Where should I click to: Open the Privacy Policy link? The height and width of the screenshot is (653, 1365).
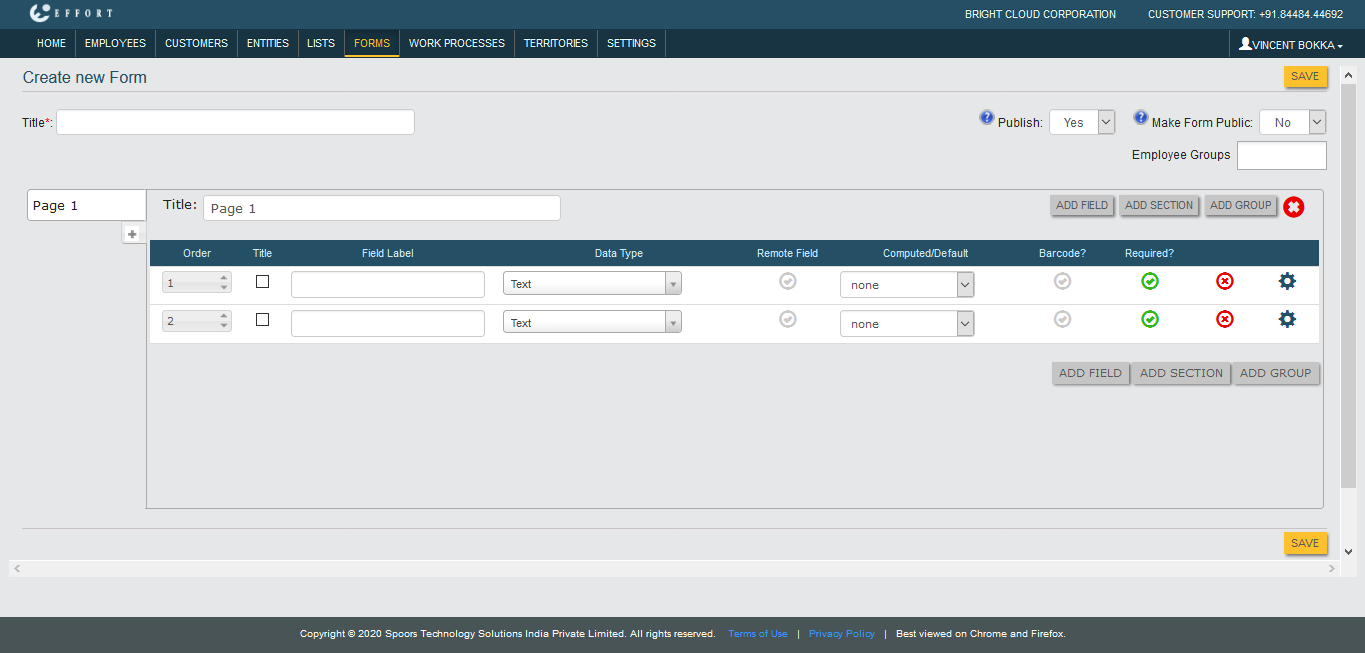pos(841,634)
